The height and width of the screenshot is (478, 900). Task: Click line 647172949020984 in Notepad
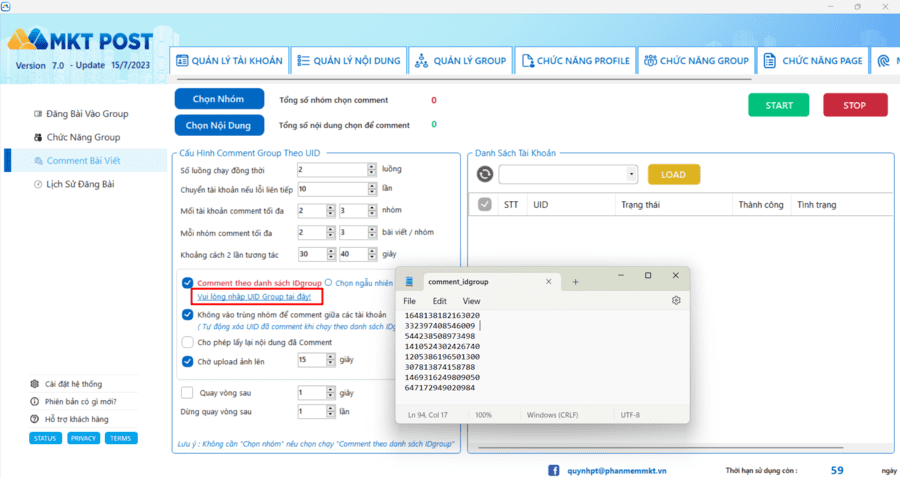point(440,388)
